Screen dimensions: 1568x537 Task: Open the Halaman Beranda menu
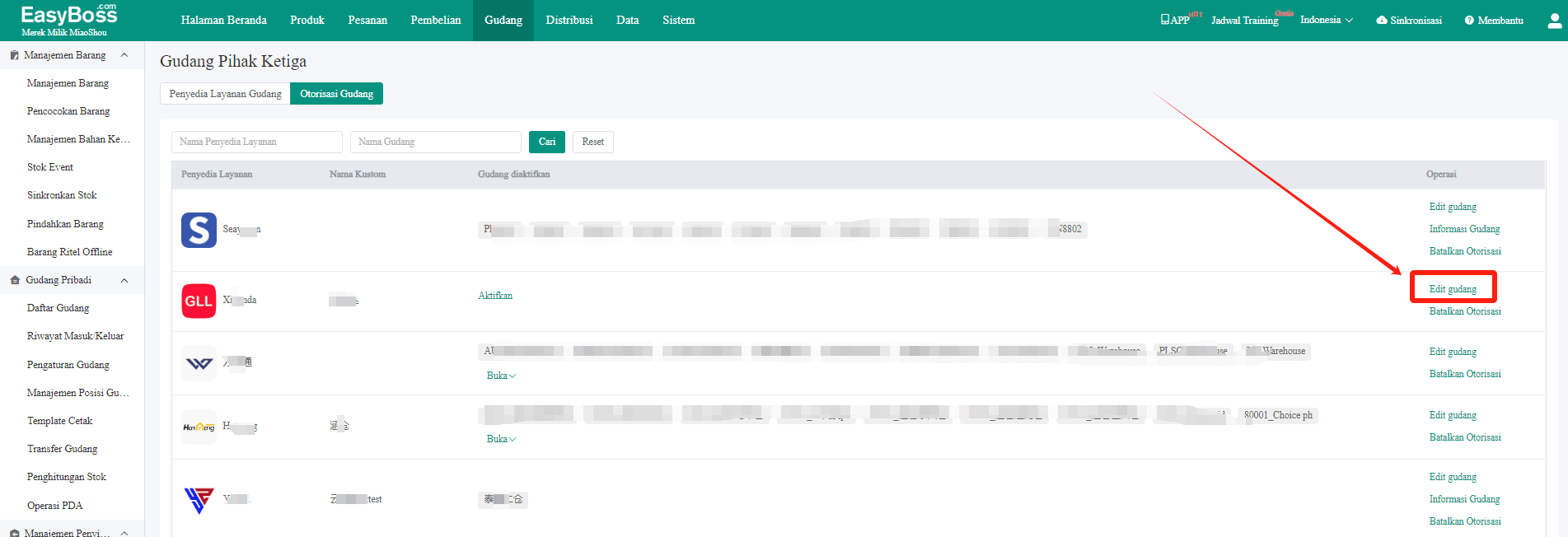tap(224, 21)
